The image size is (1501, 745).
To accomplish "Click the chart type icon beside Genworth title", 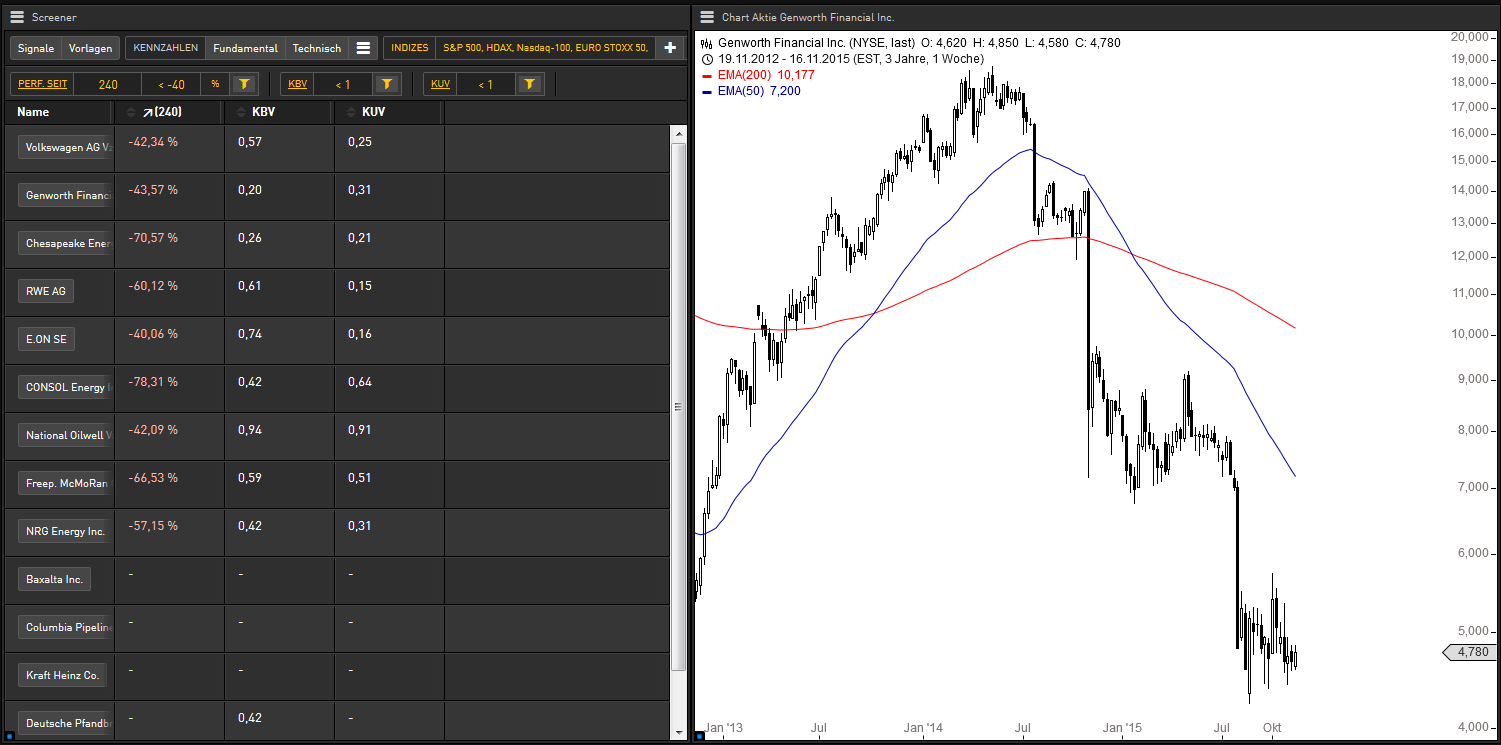I will pyautogui.click(x=708, y=43).
